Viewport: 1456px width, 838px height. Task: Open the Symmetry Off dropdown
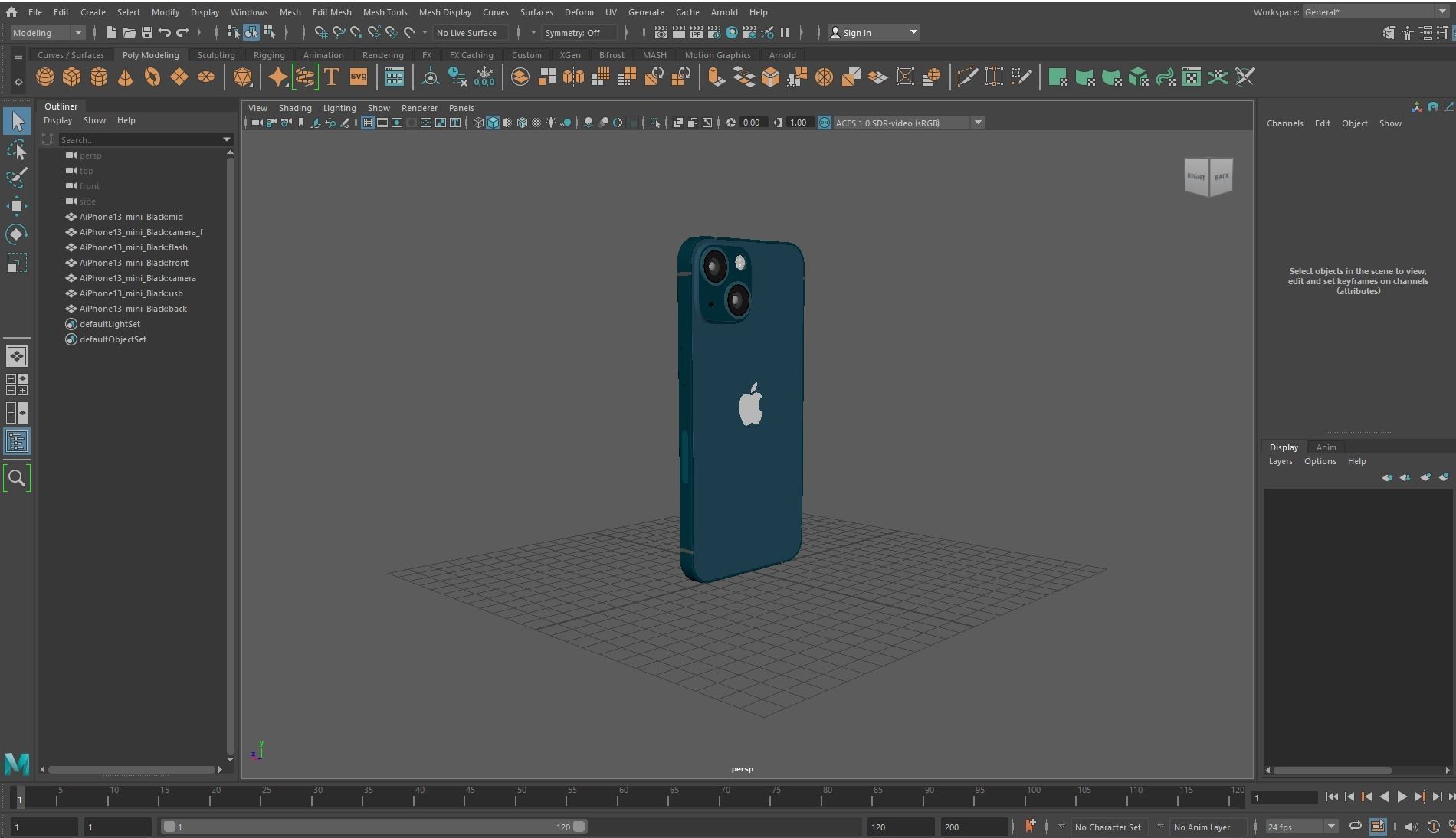coord(579,32)
